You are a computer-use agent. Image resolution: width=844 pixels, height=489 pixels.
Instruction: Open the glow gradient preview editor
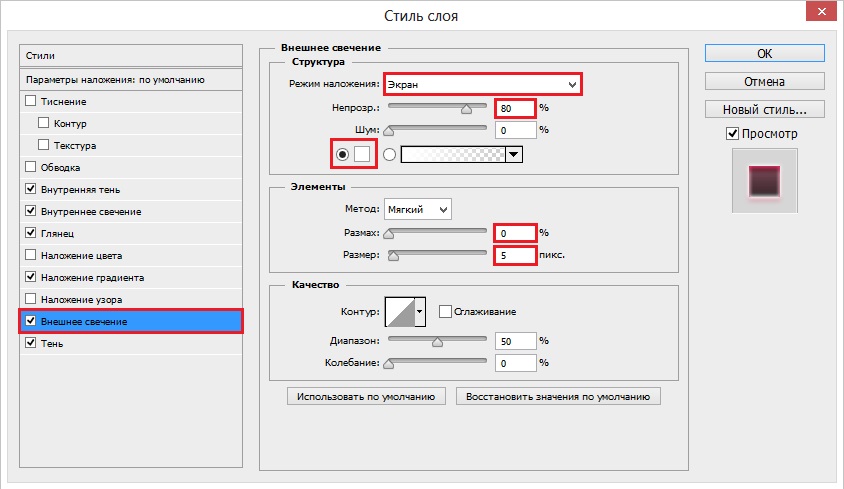[453, 155]
